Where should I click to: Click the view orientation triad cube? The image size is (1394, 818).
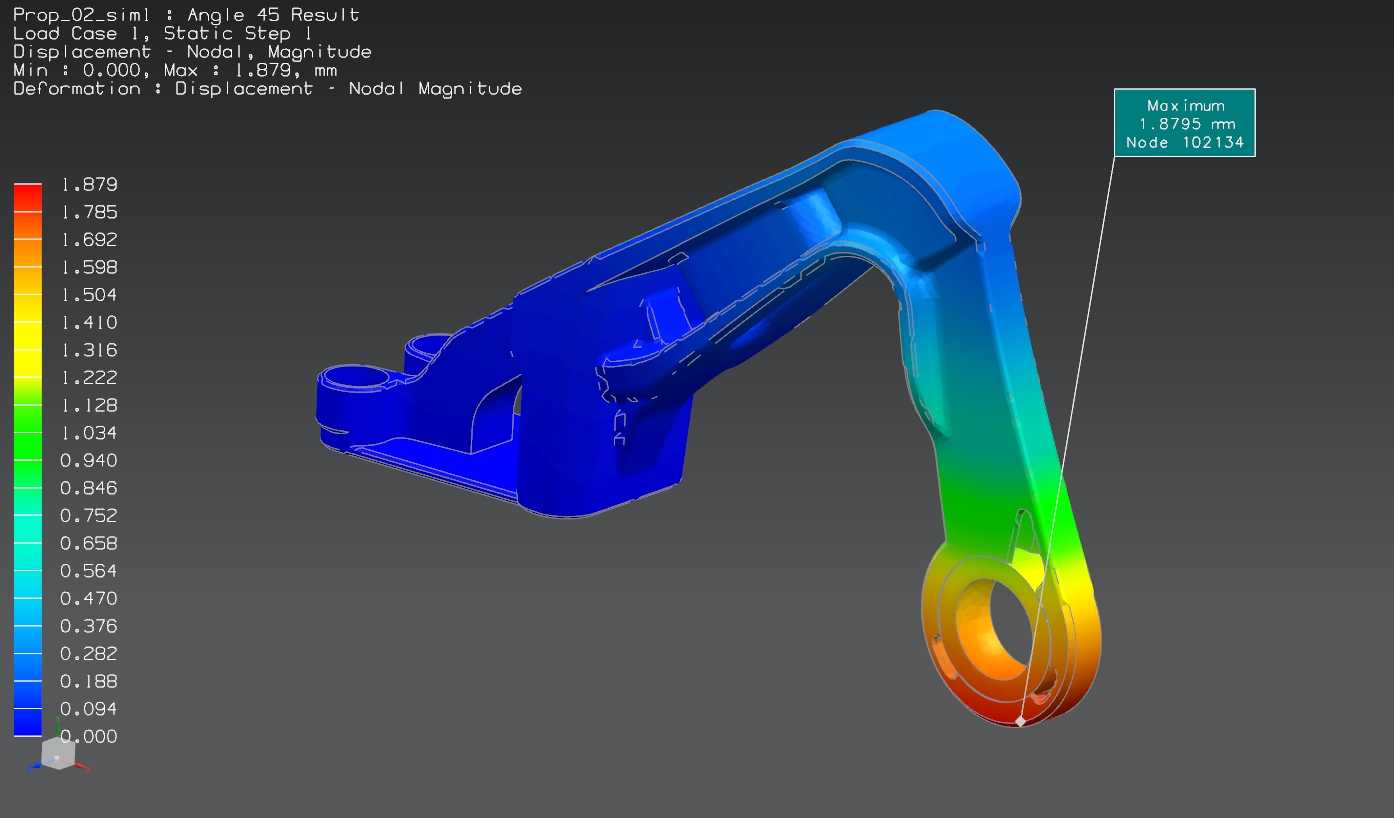(x=57, y=754)
